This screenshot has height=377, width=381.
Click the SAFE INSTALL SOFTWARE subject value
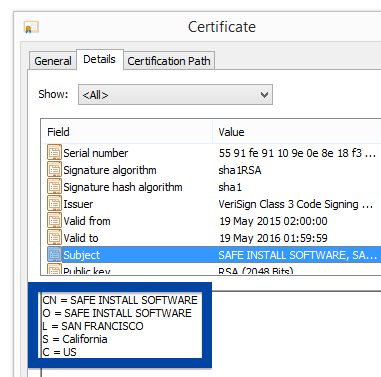point(297,255)
